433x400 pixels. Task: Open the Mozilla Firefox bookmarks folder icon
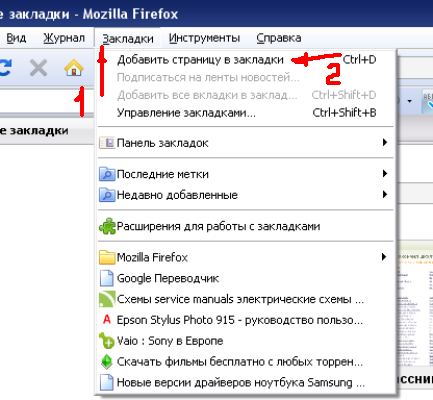pyautogui.click(x=107, y=257)
